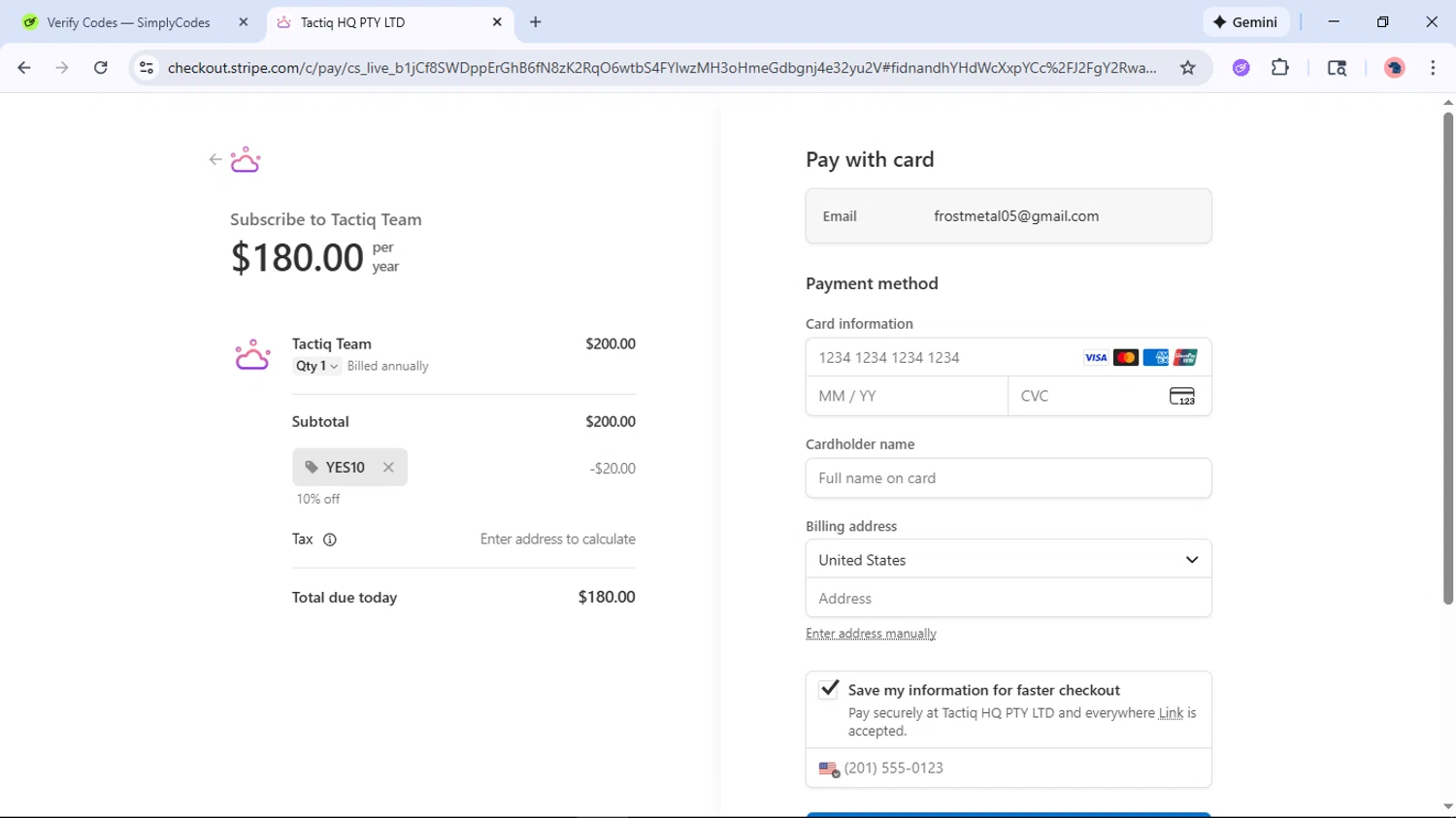This screenshot has height=818, width=1456.
Task: Click the Tactiq Team product icon
Action: point(252,355)
